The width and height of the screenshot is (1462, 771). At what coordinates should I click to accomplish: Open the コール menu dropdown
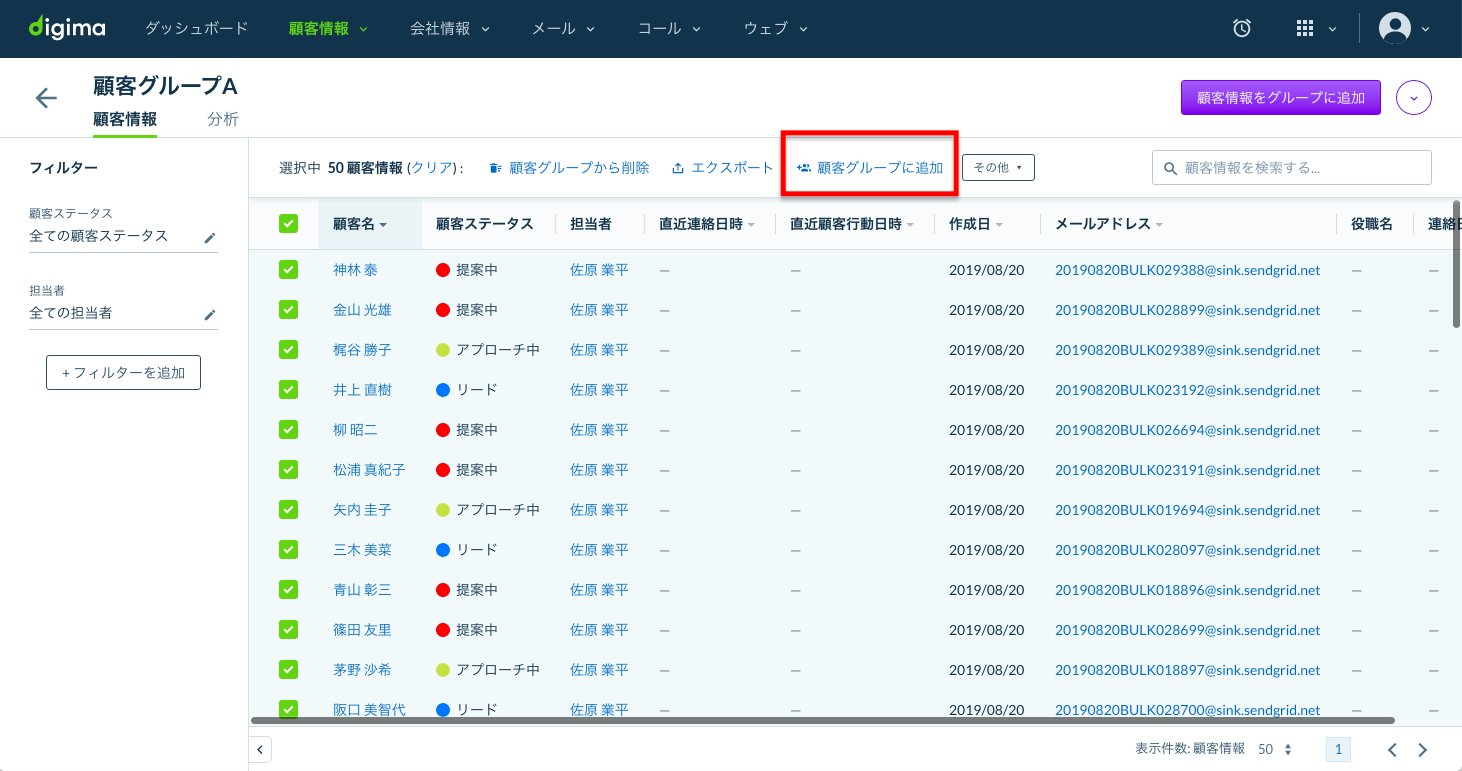670,29
